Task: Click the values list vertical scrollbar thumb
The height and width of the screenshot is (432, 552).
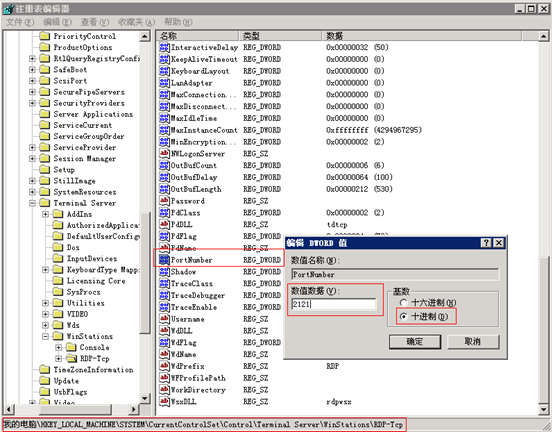Action: pos(544,329)
